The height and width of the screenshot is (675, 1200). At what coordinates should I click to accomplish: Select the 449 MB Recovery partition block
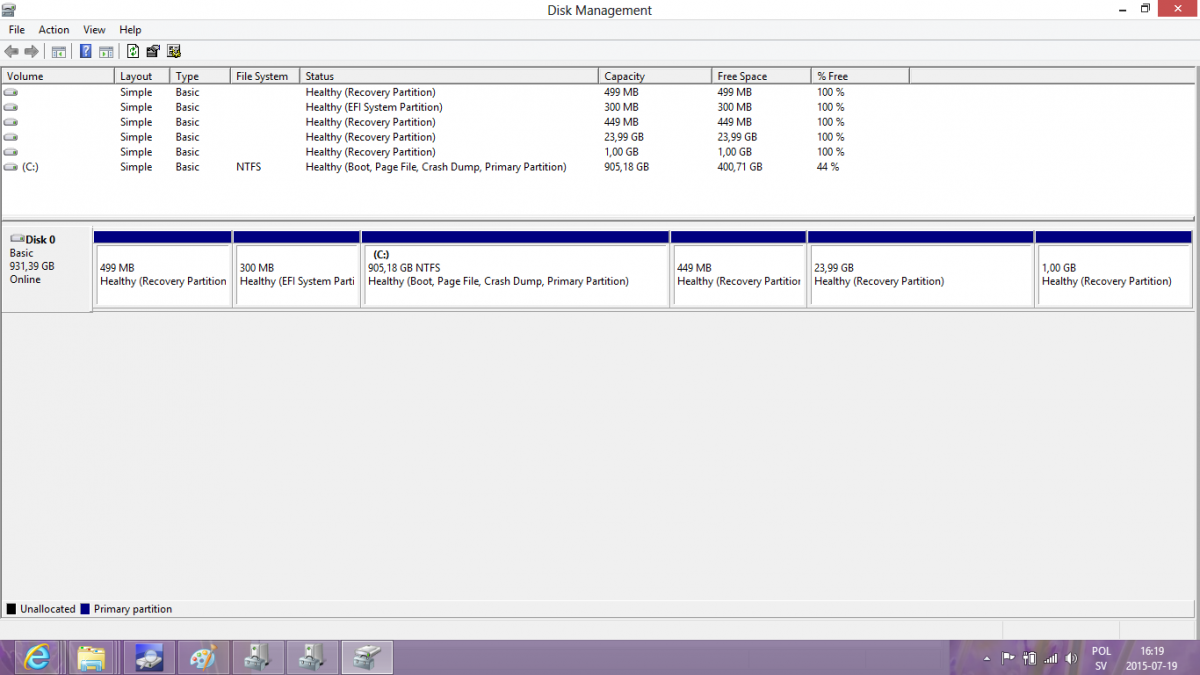click(738, 269)
